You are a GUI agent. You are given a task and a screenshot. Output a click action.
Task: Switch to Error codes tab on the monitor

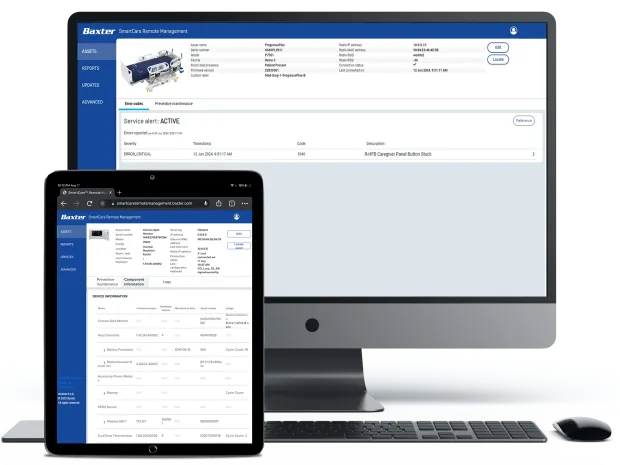point(134,104)
